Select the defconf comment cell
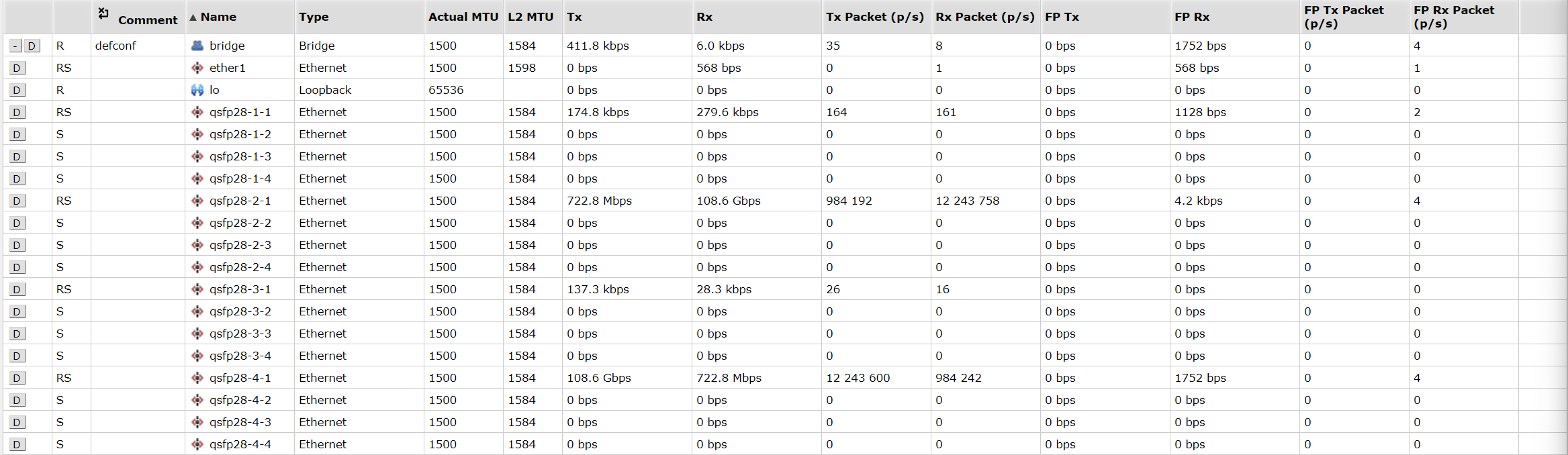 [116, 46]
